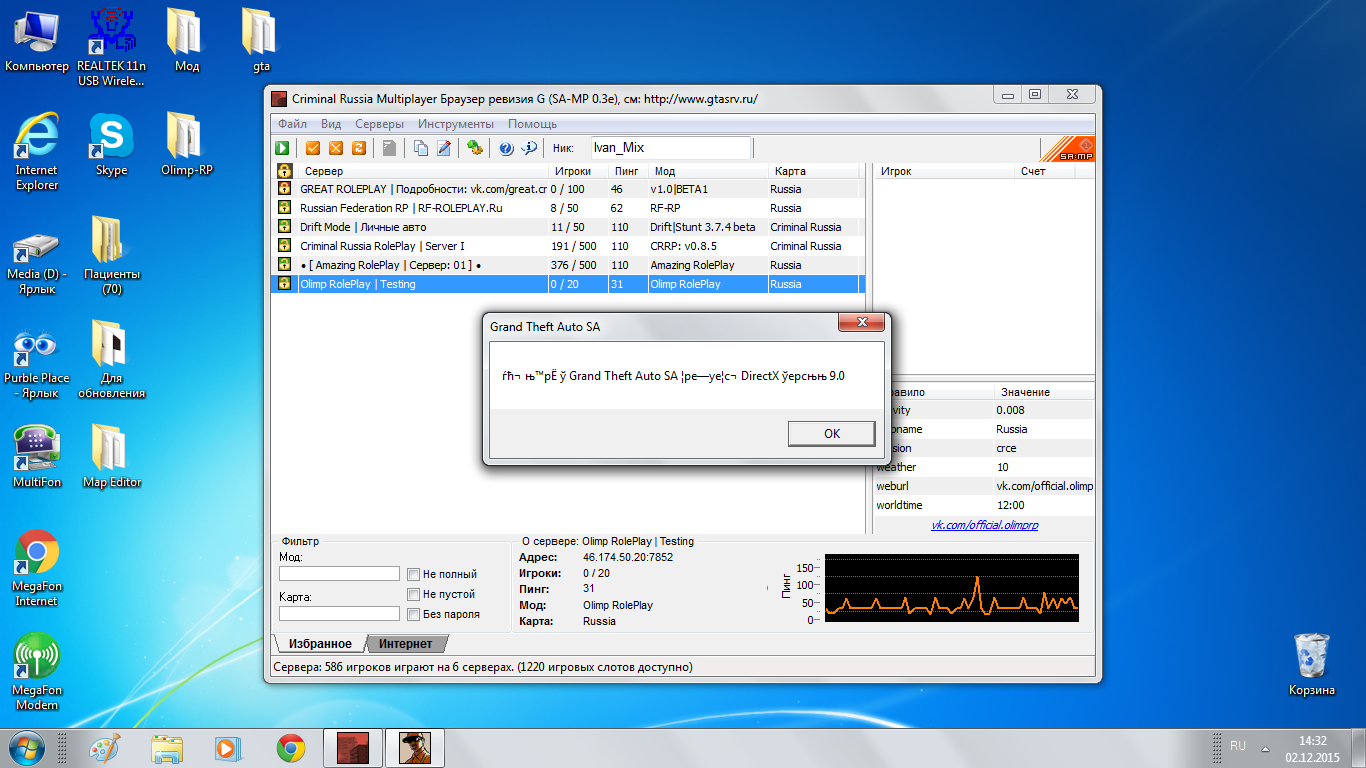Open the Инструменты menu
The width and height of the screenshot is (1366, 768).
pyautogui.click(x=456, y=124)
